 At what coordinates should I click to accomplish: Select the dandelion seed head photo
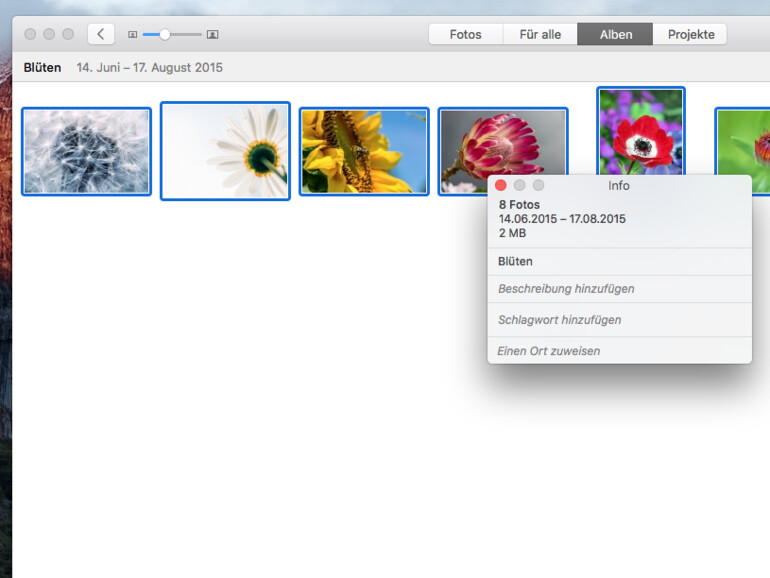[x=86, y=151]
